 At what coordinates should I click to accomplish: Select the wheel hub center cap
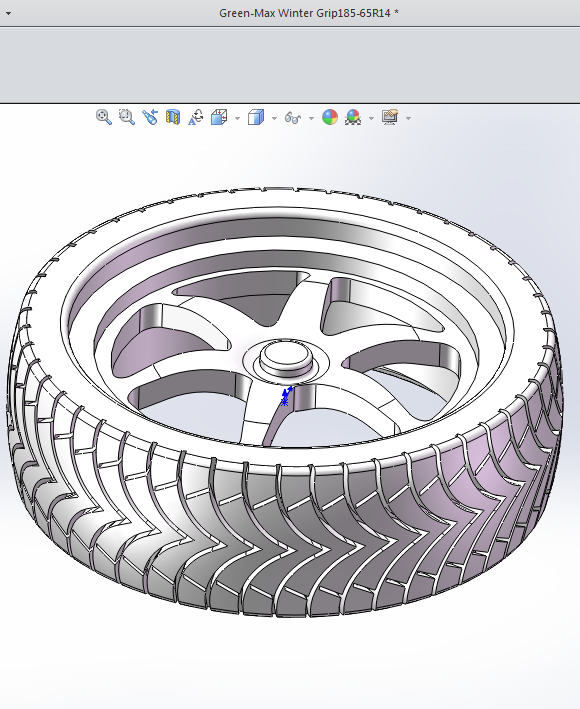click(286, 357)
